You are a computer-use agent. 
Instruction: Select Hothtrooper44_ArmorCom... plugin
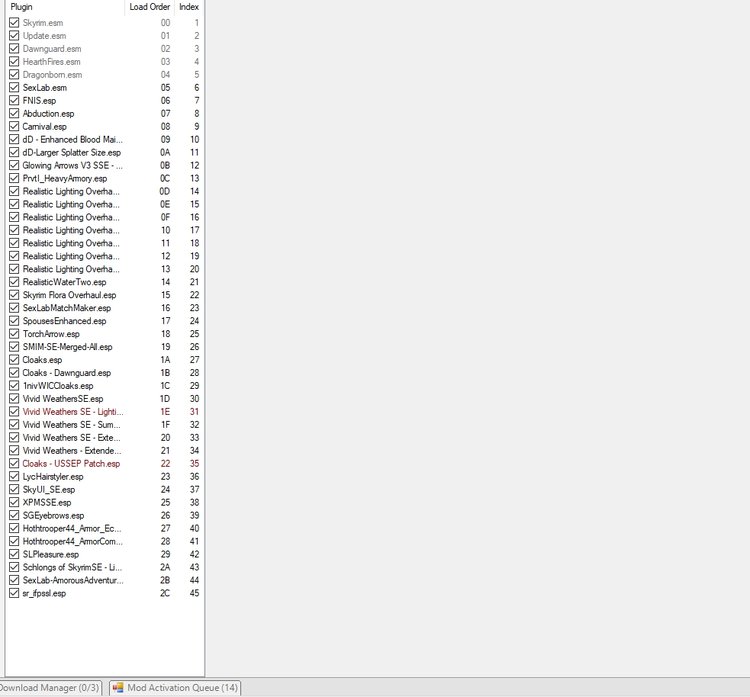point(72,541)
